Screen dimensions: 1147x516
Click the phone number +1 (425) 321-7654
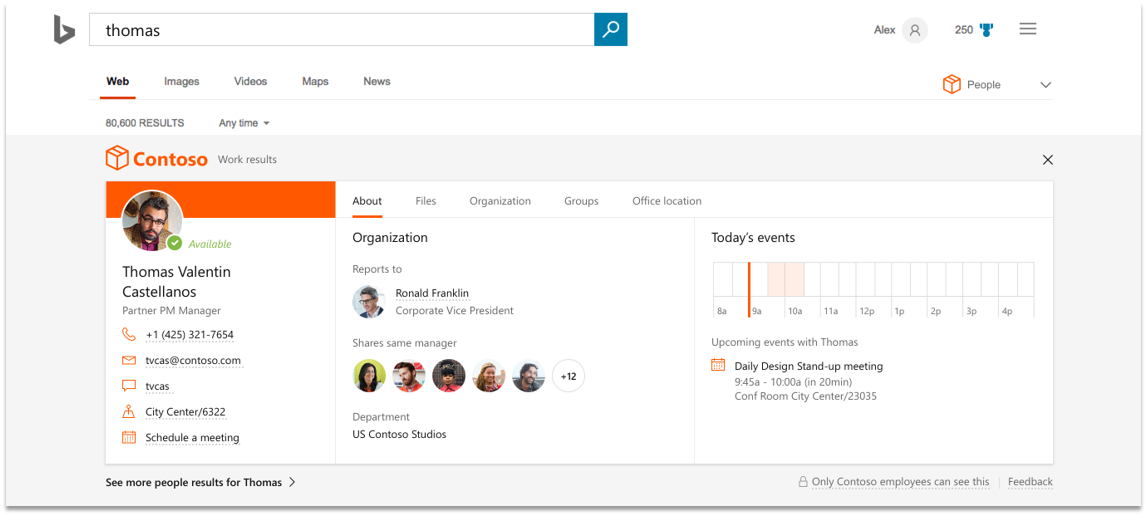190,334
